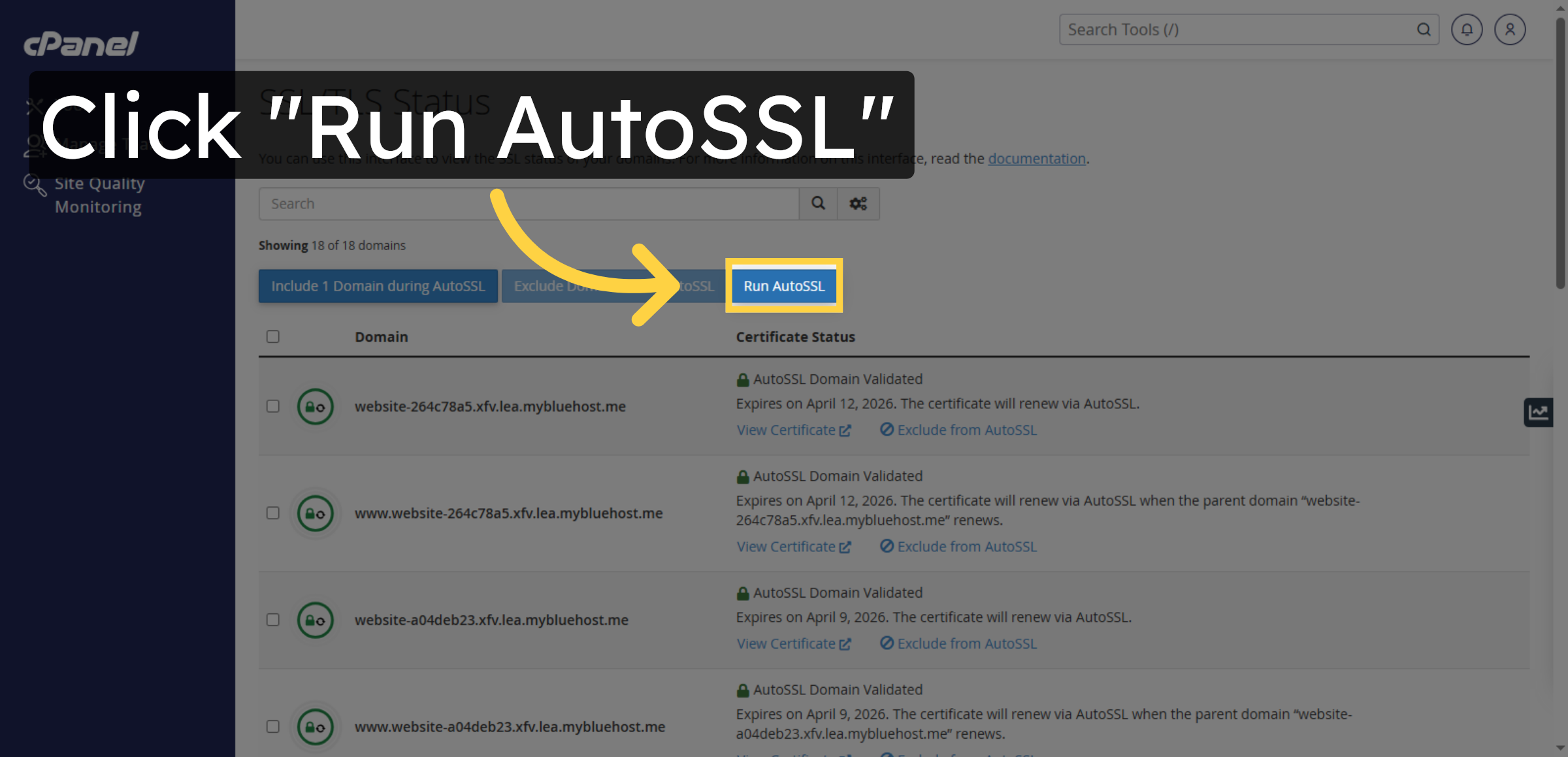This screenshot has width=1568, height=757.
Task: Open the notifications bell icon
Action: click(x=1467, y=29)
